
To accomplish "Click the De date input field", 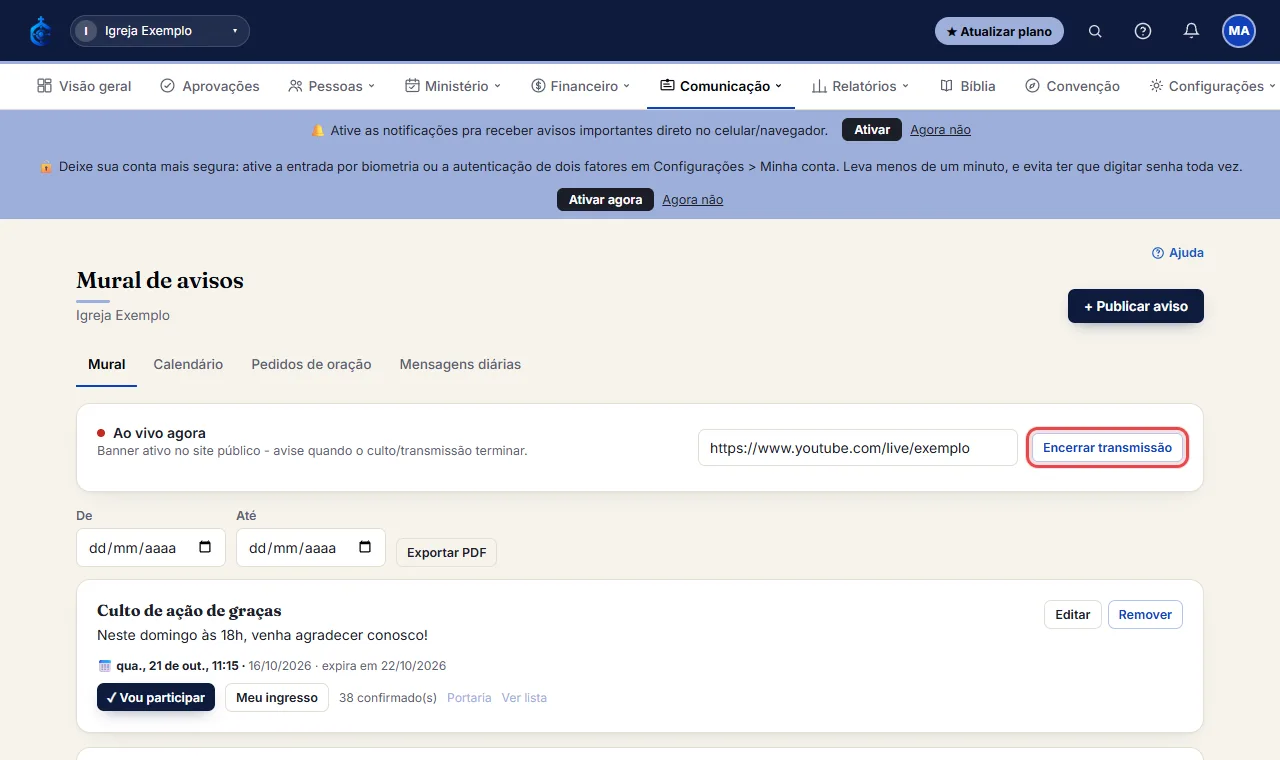I will pos(151,548).
